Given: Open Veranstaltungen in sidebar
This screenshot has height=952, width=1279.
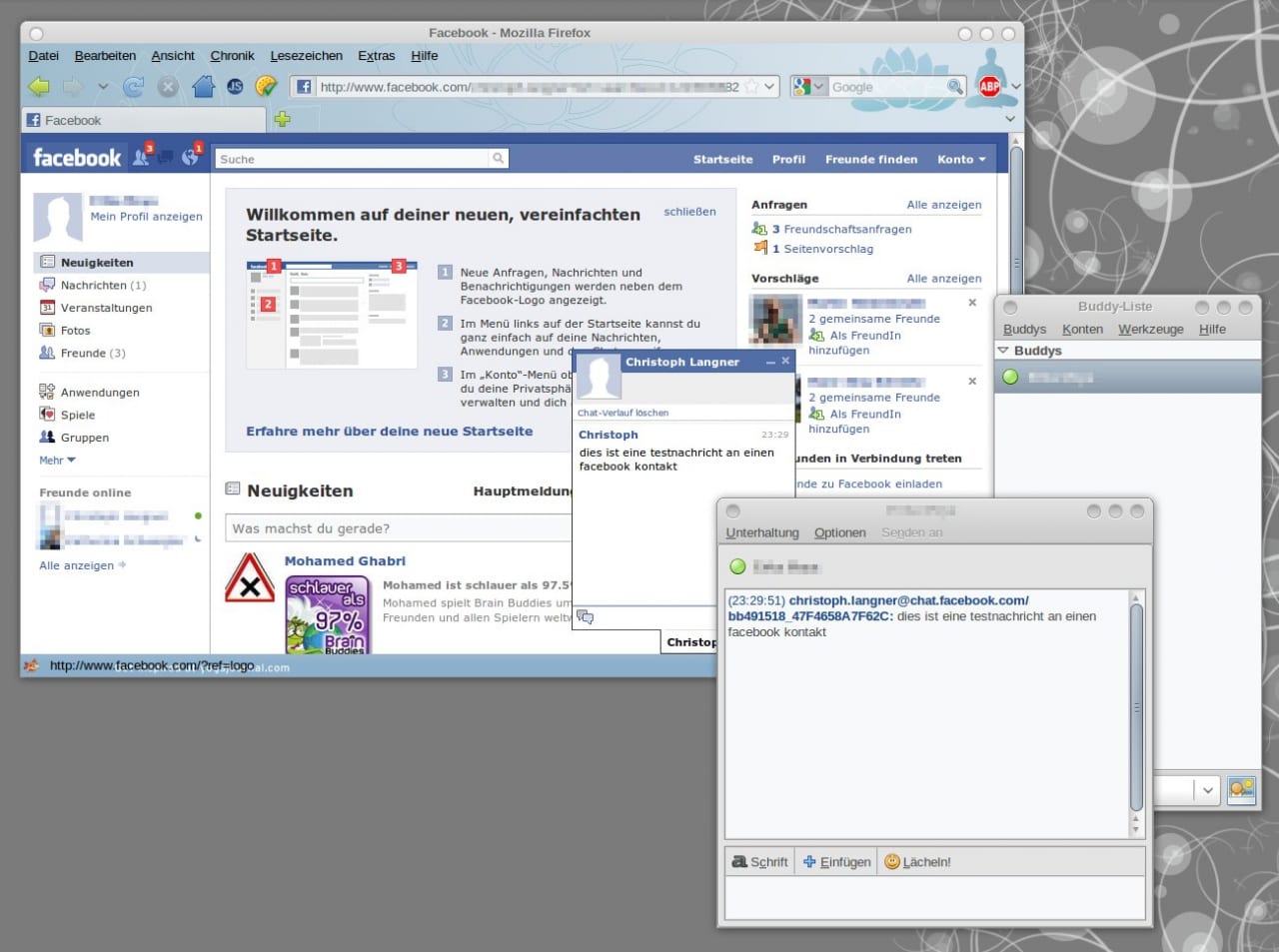Looking at the screenshot, I should click(x=106, y=308).
